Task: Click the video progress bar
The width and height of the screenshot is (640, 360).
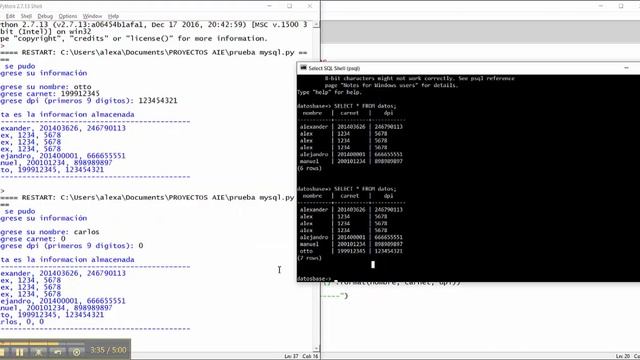Action: 42,343
